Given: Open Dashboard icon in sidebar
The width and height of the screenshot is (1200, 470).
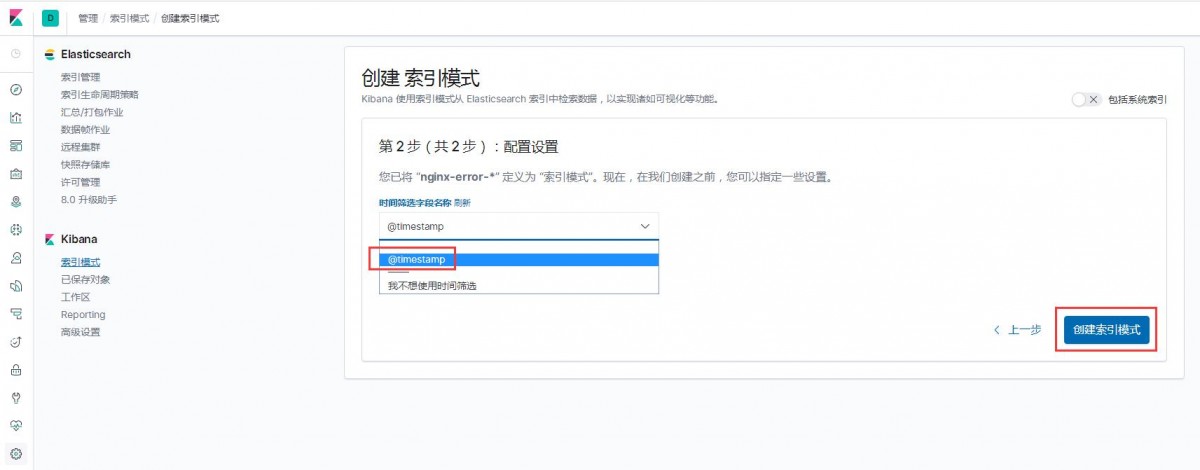Looking at the screenshot, I should 16,146.
